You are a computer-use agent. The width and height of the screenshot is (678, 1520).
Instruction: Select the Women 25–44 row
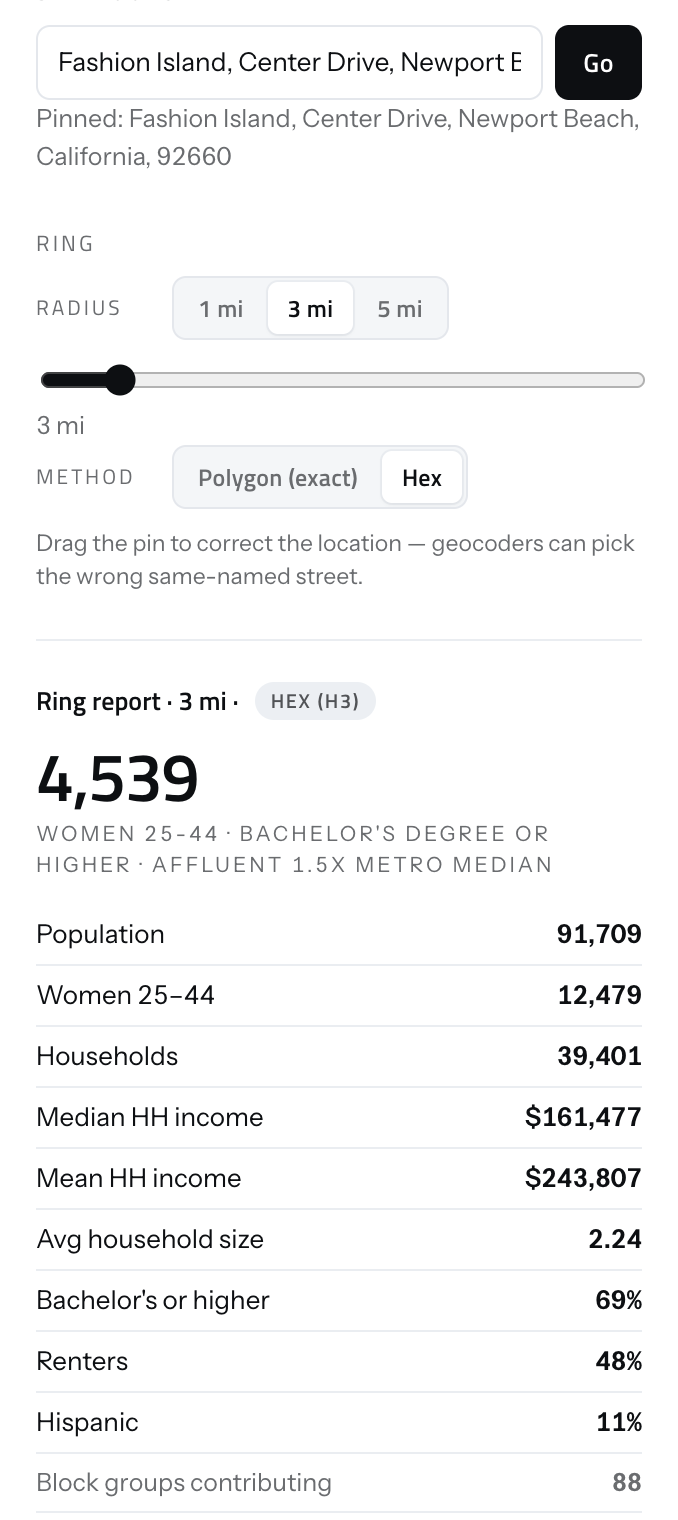click(x=339, y=995)
